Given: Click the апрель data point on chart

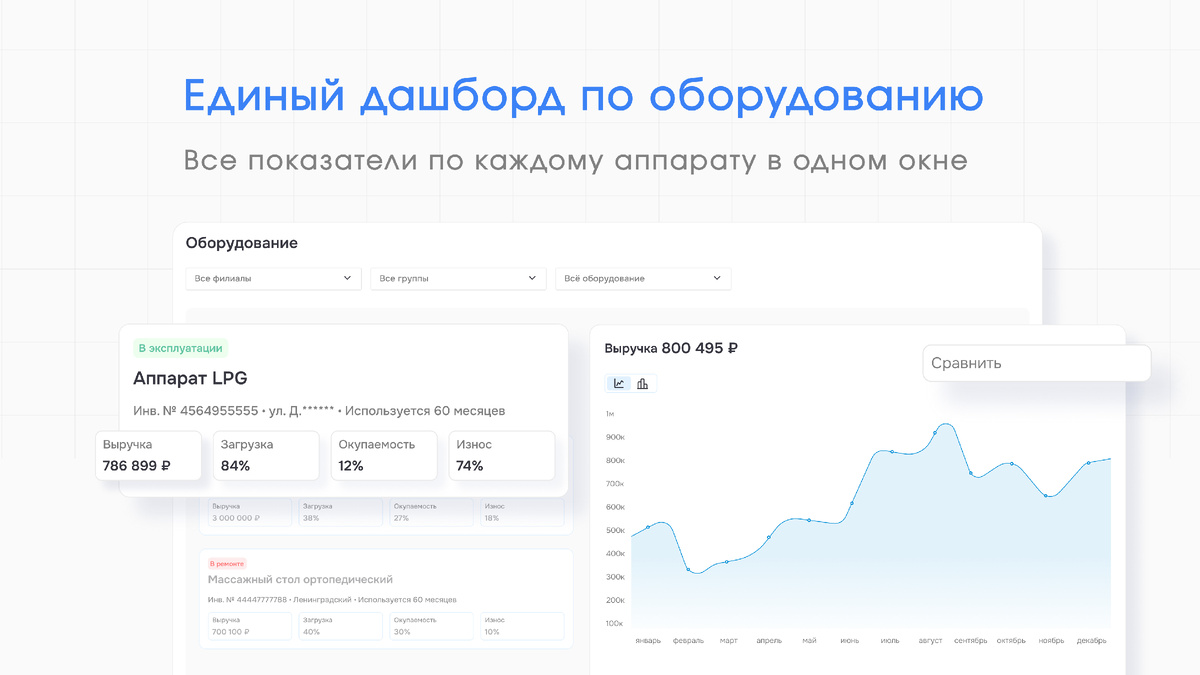Looking at the screenshot, I should tap(769, 537).
